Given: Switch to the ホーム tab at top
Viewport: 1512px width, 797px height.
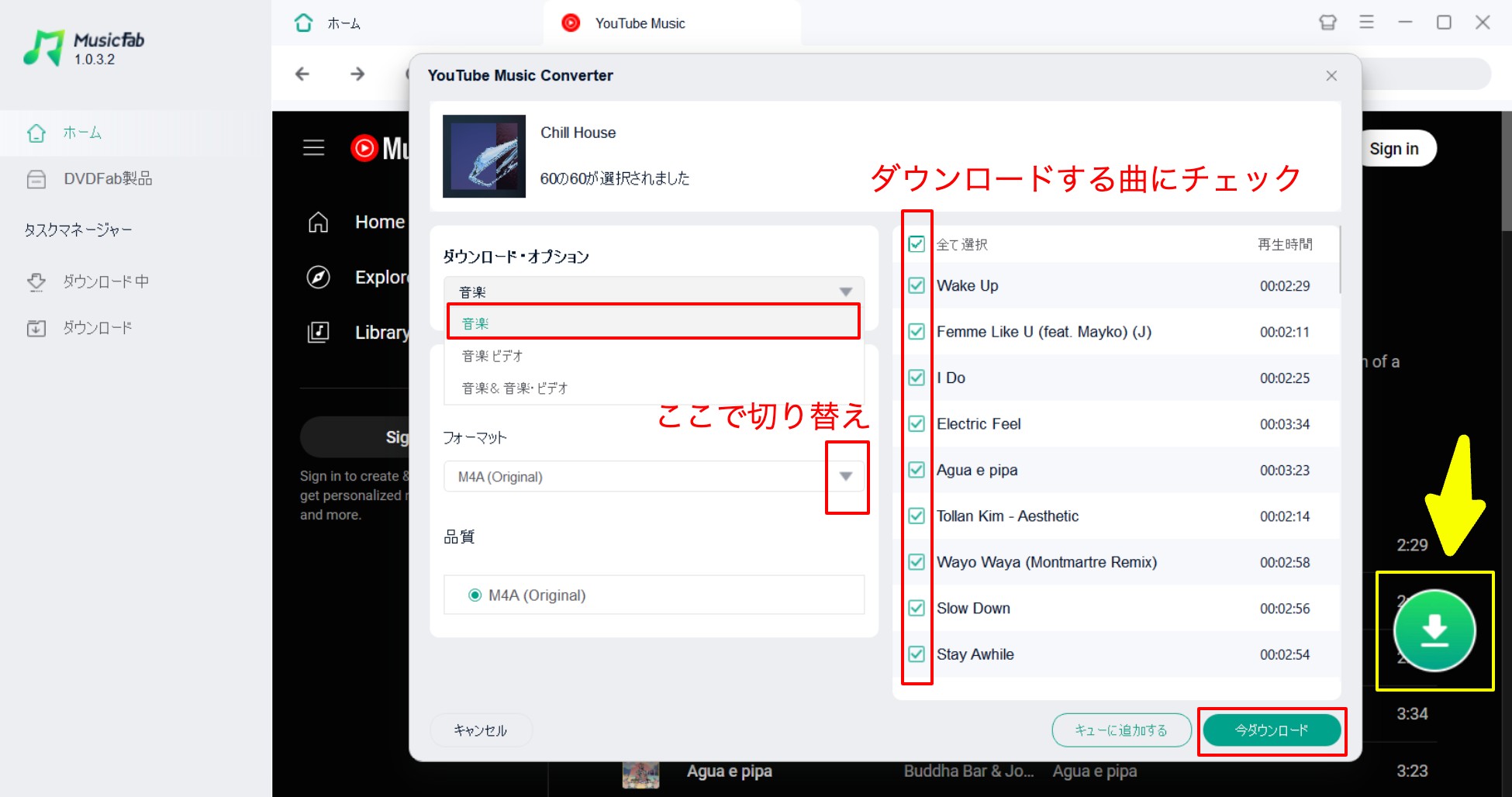Looking at the screenshot, I should click(343, 23).
